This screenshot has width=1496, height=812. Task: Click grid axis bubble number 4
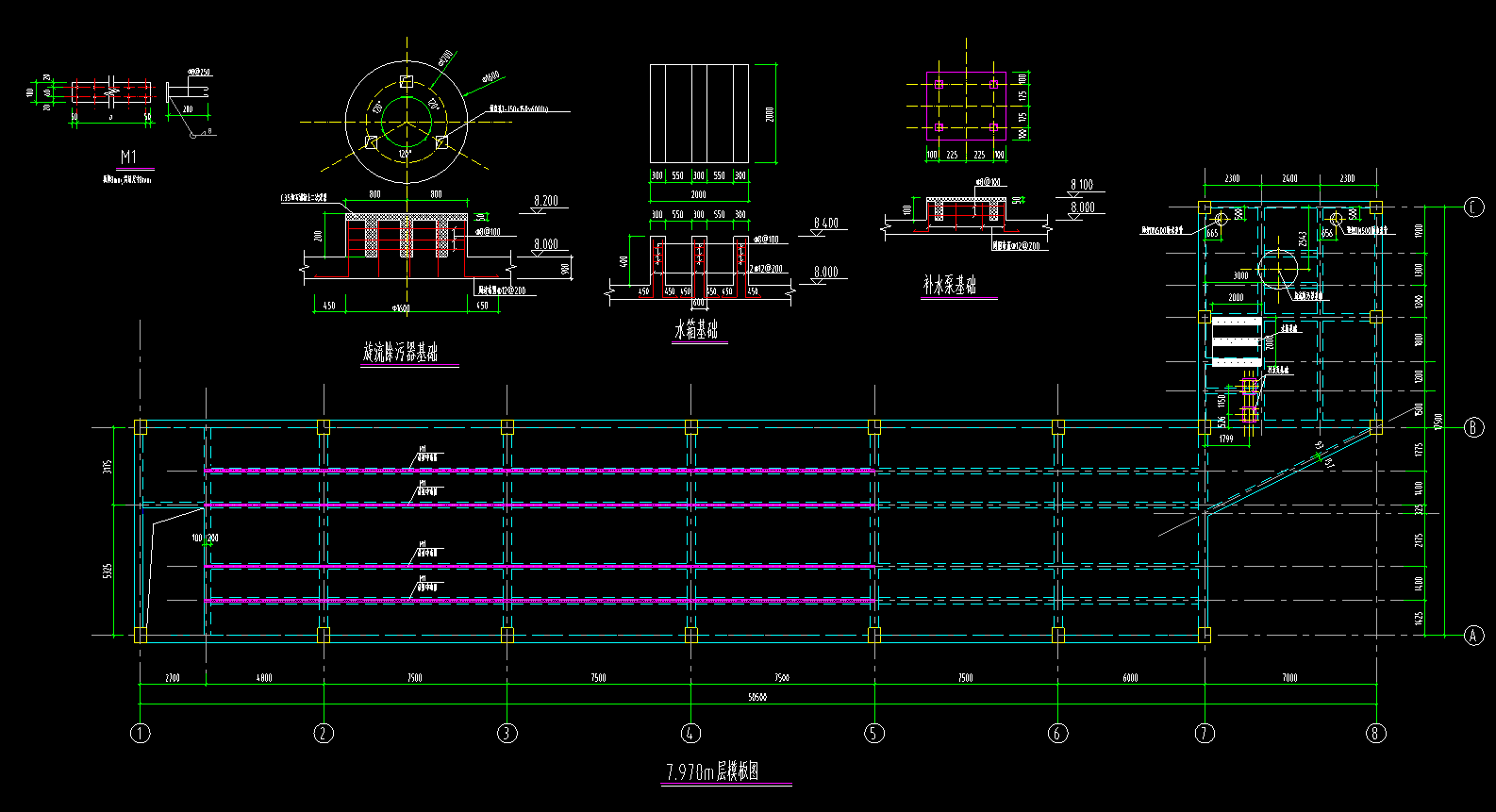coord(690,733)
